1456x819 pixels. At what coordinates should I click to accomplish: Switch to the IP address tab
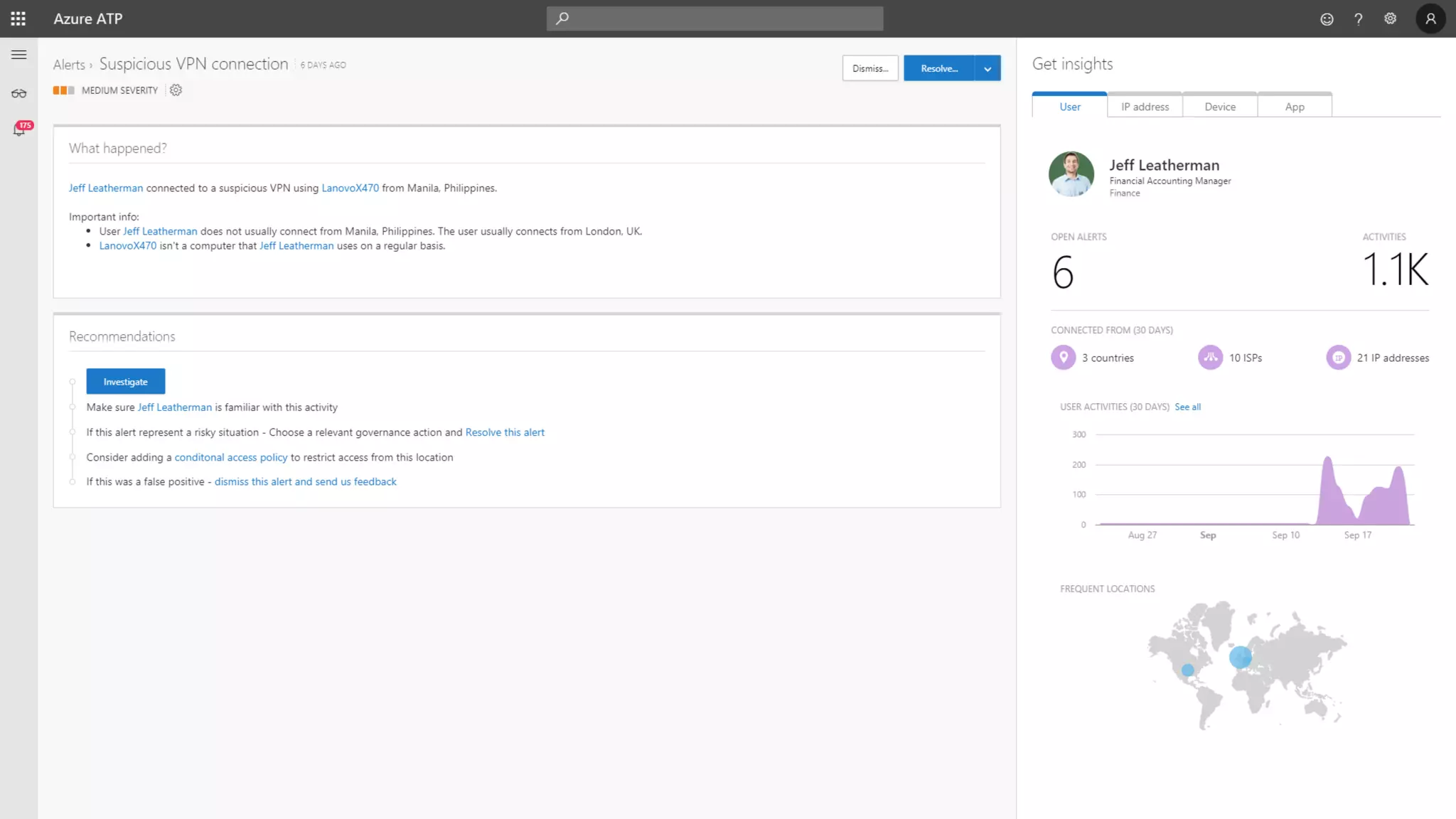(1145, 107)
